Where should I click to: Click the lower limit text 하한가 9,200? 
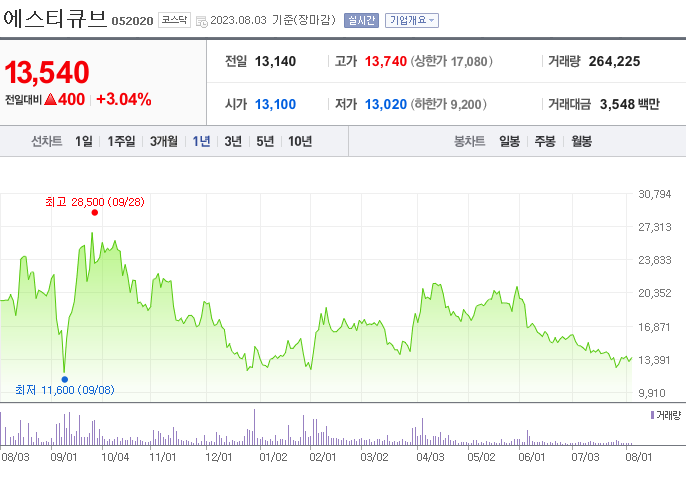click(448, 104)
